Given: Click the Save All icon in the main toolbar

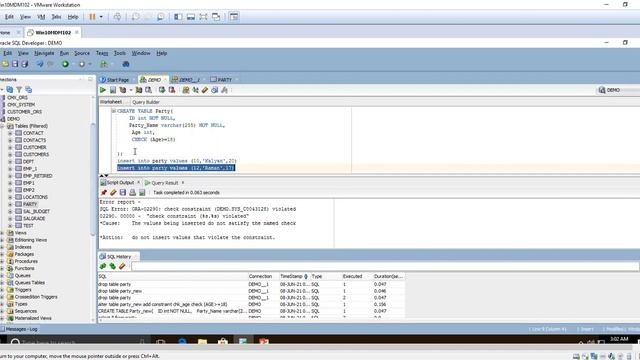Looking at the screenshot, I should (25, 64).
